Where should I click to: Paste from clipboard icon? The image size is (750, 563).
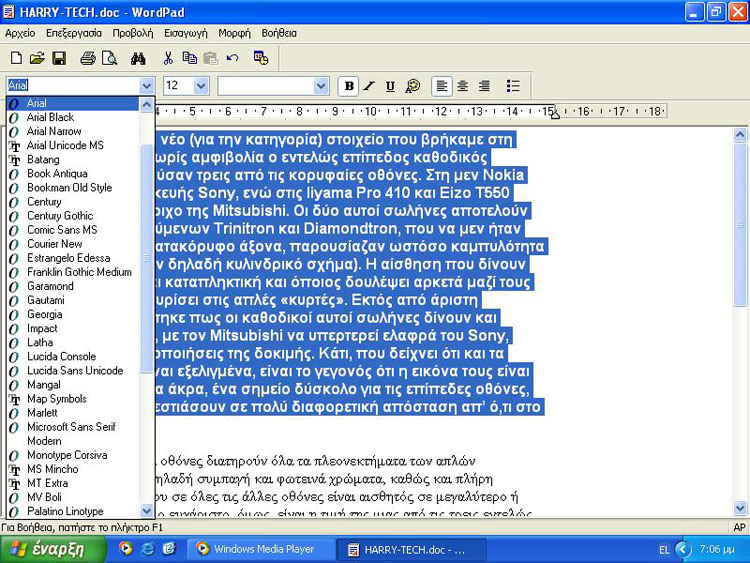[x=210, y=58]
